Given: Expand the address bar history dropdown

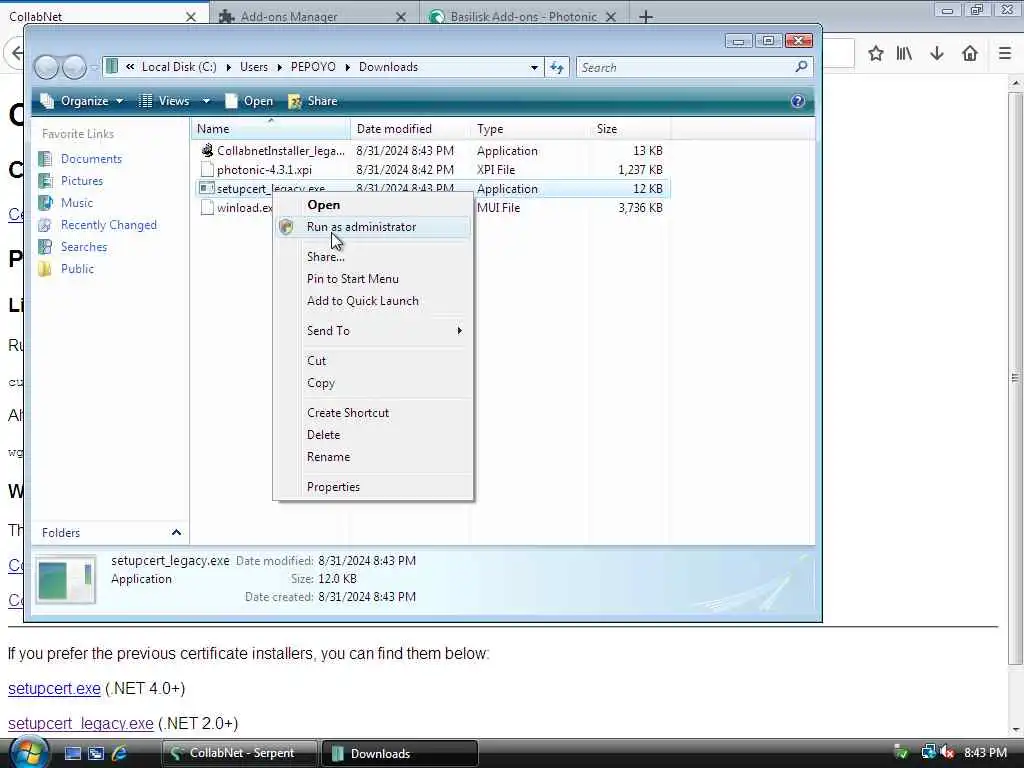Looking at the screenshot, I should [x=534, y=67].
